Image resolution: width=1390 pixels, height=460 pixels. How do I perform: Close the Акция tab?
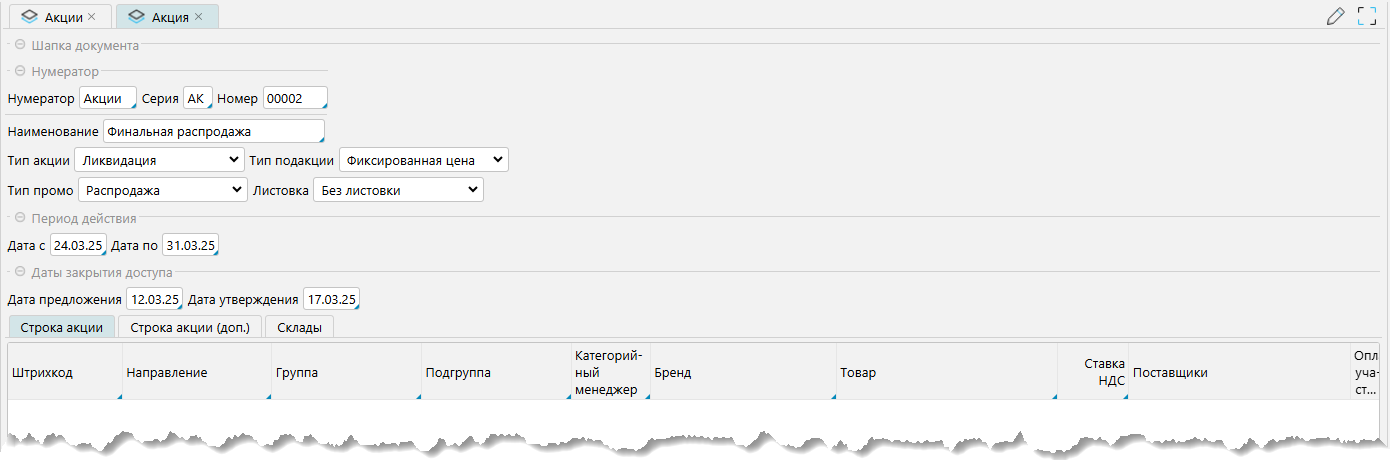pyautogui.click(x=198, y=17)
